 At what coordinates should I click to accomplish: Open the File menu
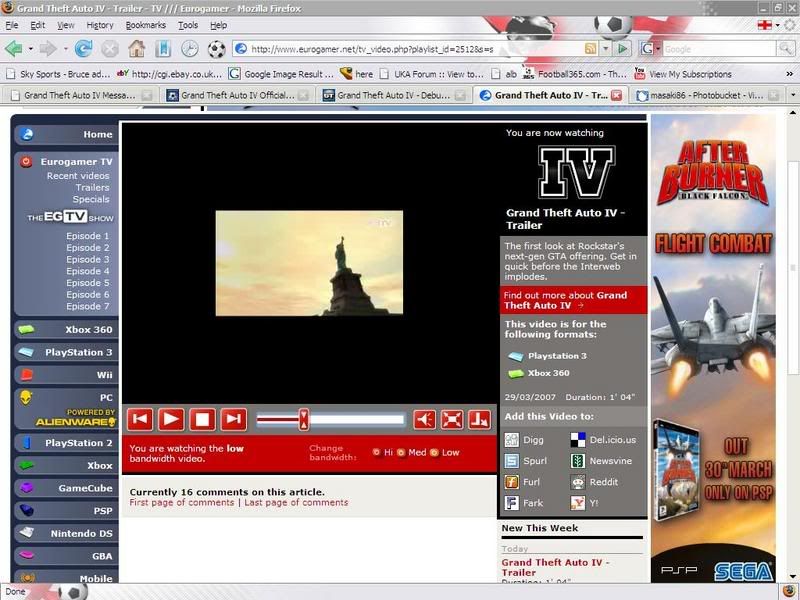(x=11, y=25)
